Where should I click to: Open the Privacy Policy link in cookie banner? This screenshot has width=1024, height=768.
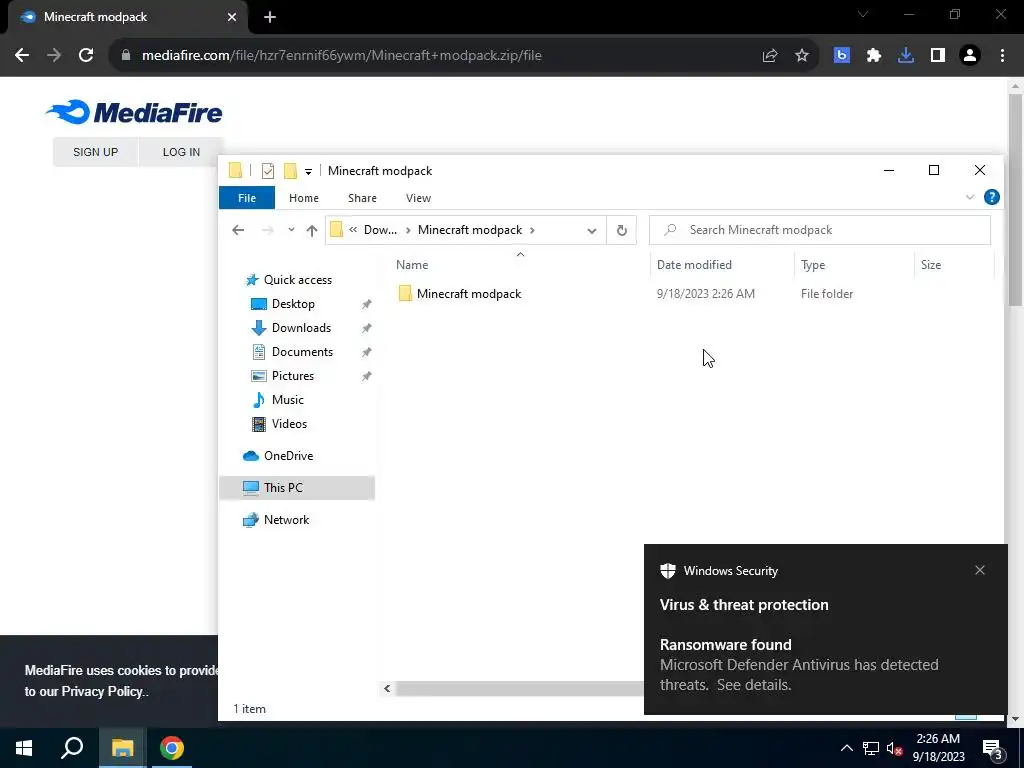click(x=102, y=692)
